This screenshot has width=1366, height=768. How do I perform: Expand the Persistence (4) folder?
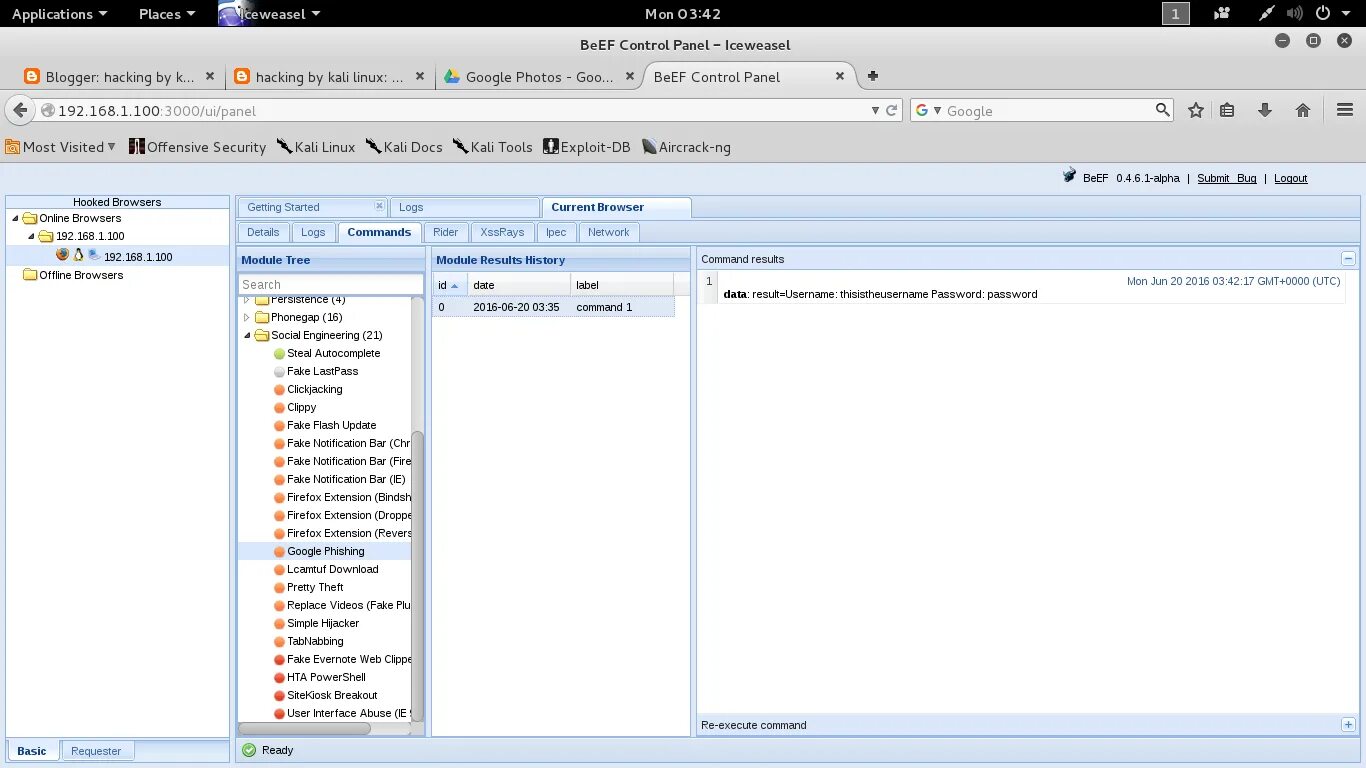247,300
